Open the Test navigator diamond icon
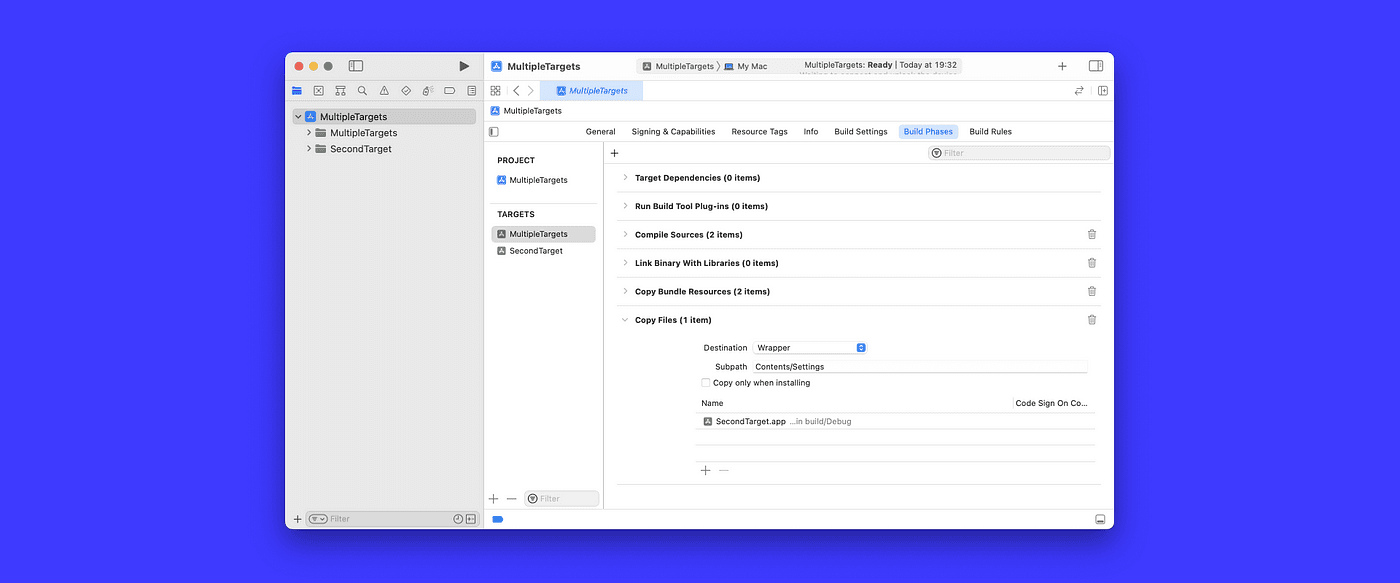This screenshot has height=583, width=1400. point(405,90)
